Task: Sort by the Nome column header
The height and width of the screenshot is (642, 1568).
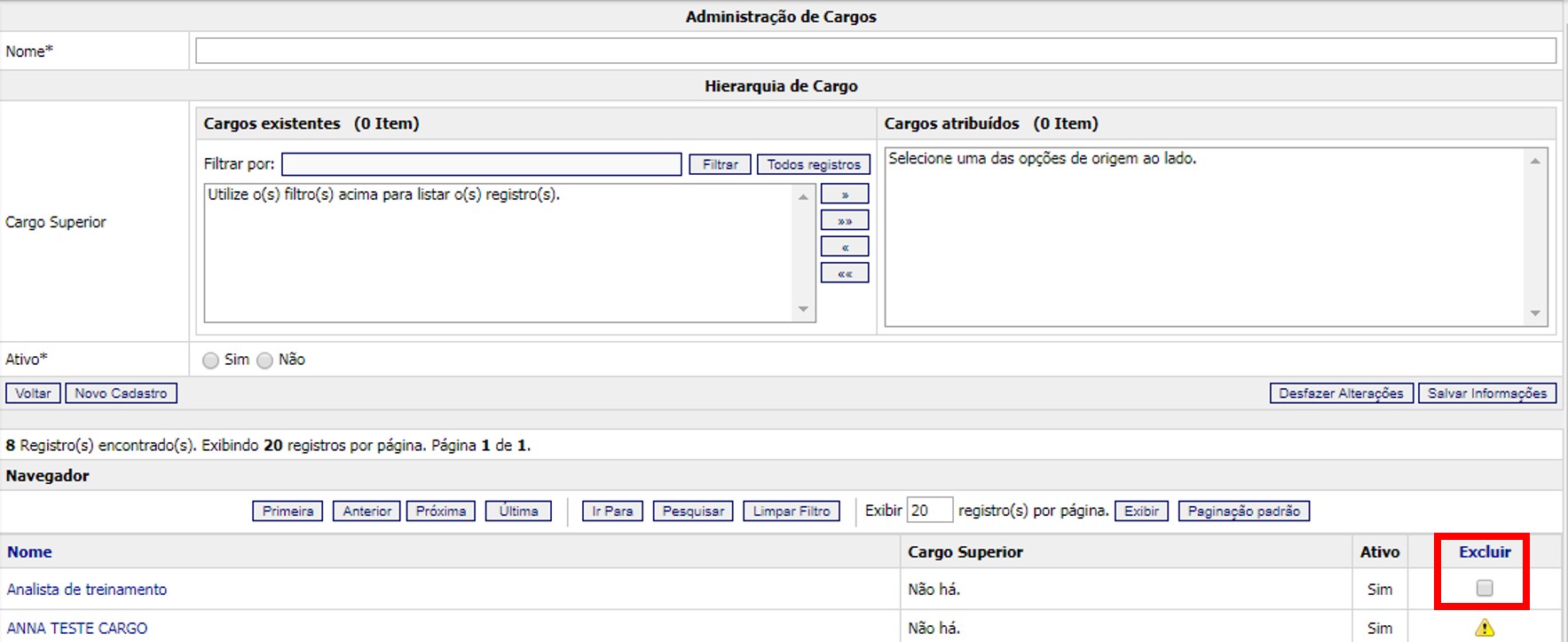Action: coord(29,552)
